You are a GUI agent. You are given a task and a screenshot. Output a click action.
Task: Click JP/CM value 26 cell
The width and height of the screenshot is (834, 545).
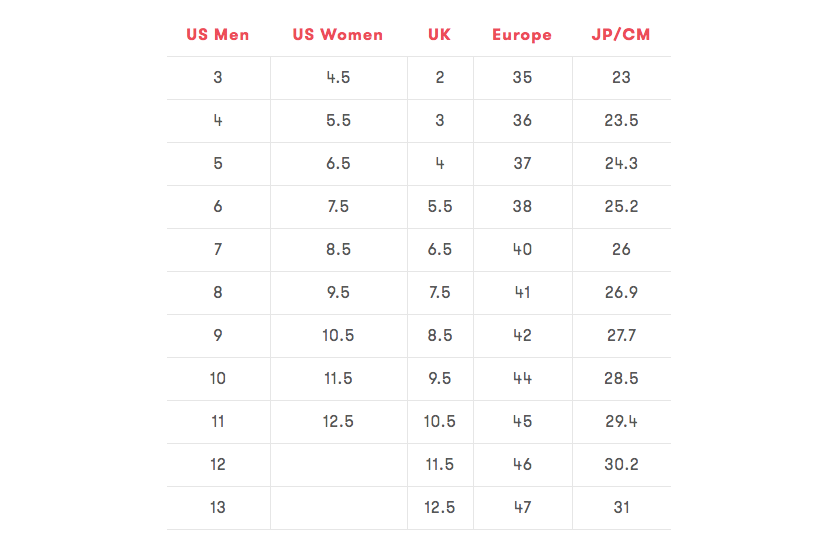pos(621,250)
